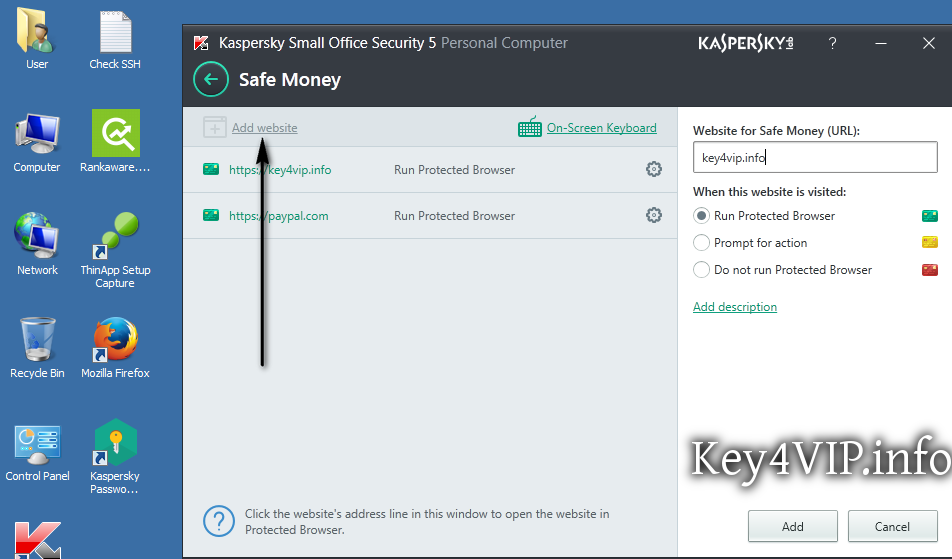
Task: Open Kaspersky help question mark in title bar
Action: [832, 43]
